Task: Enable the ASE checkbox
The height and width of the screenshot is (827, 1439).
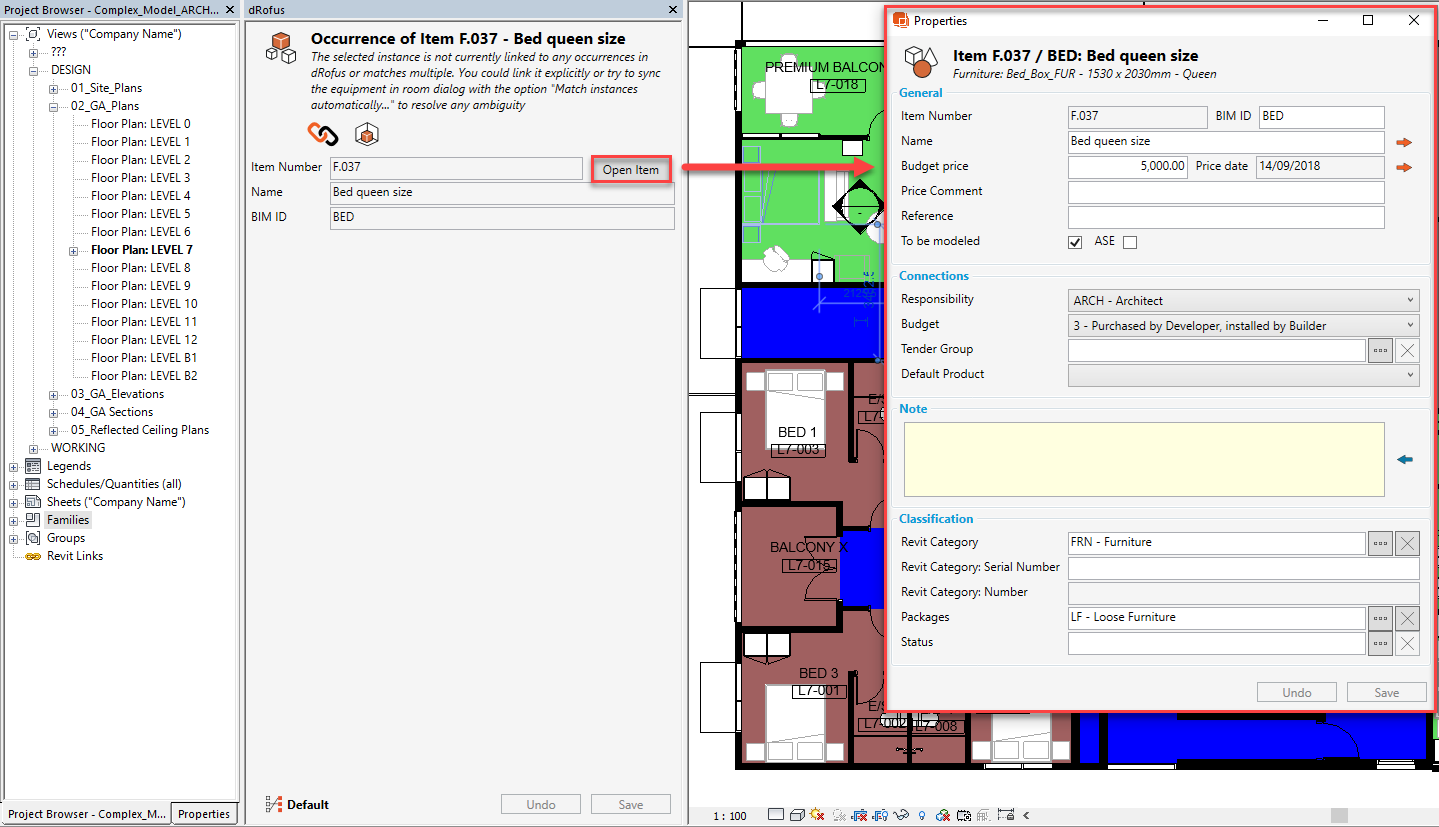Action: coord(1130,242)
